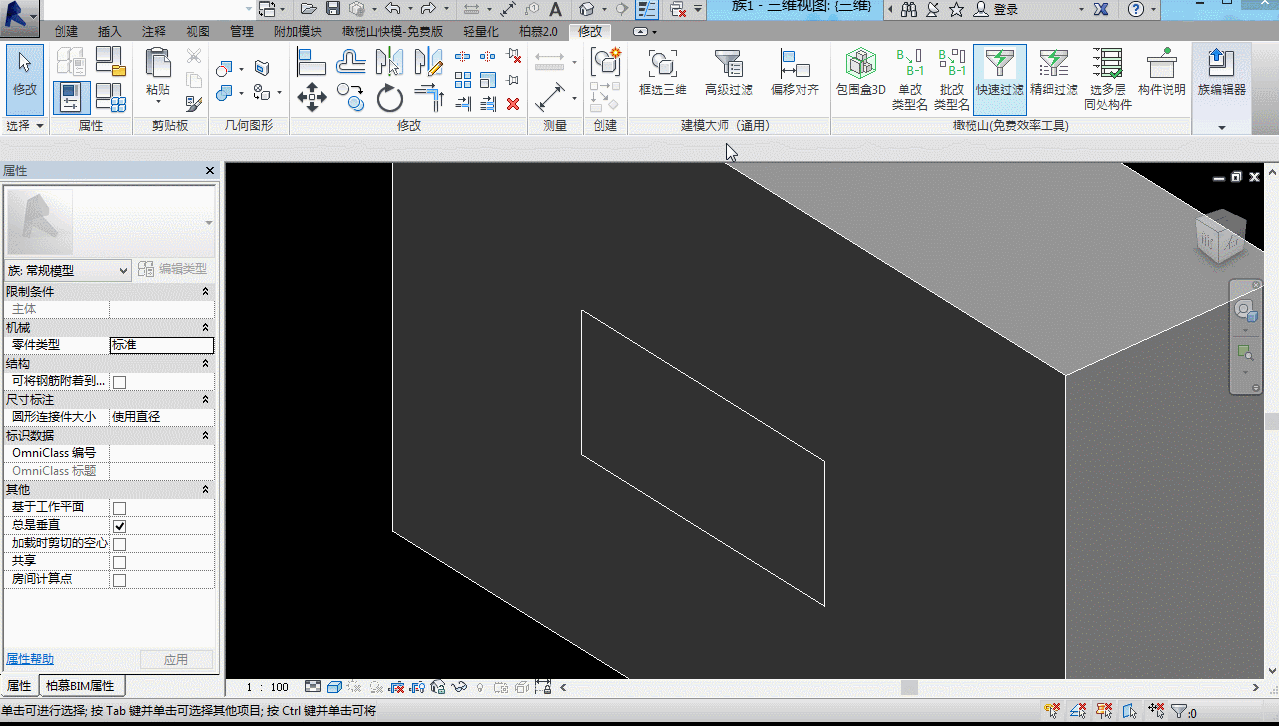
Task: Click the red X delete icon
Action: pyautogui.click(x=513, y=103)
